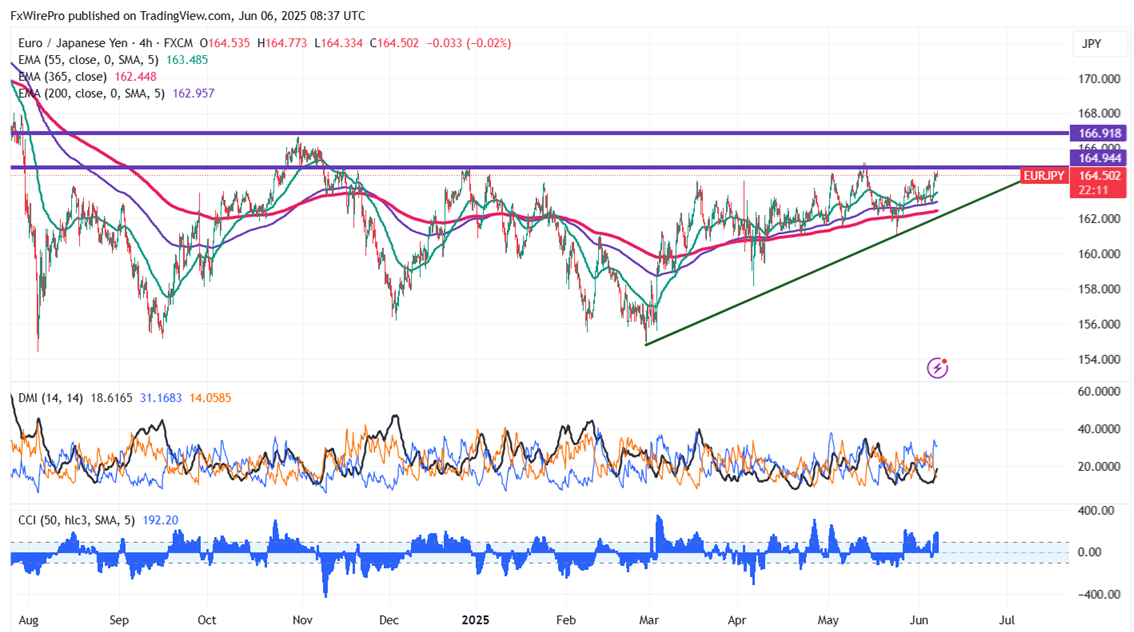Click the 154.000 price axis label
The image size is (1134, 632).
click(1099, 359)
